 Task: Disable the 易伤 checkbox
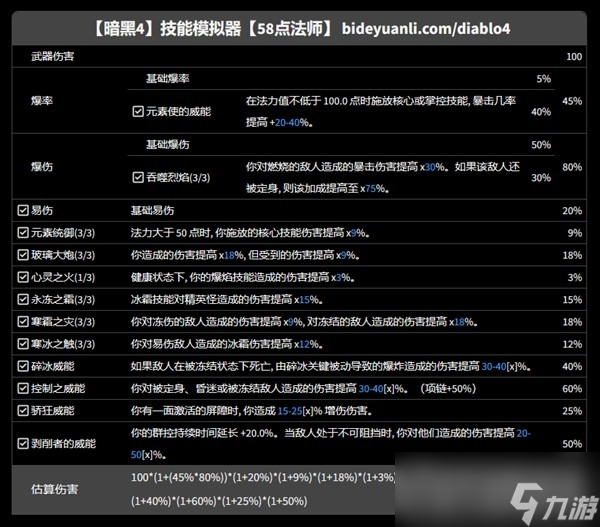tap(23, 210)
